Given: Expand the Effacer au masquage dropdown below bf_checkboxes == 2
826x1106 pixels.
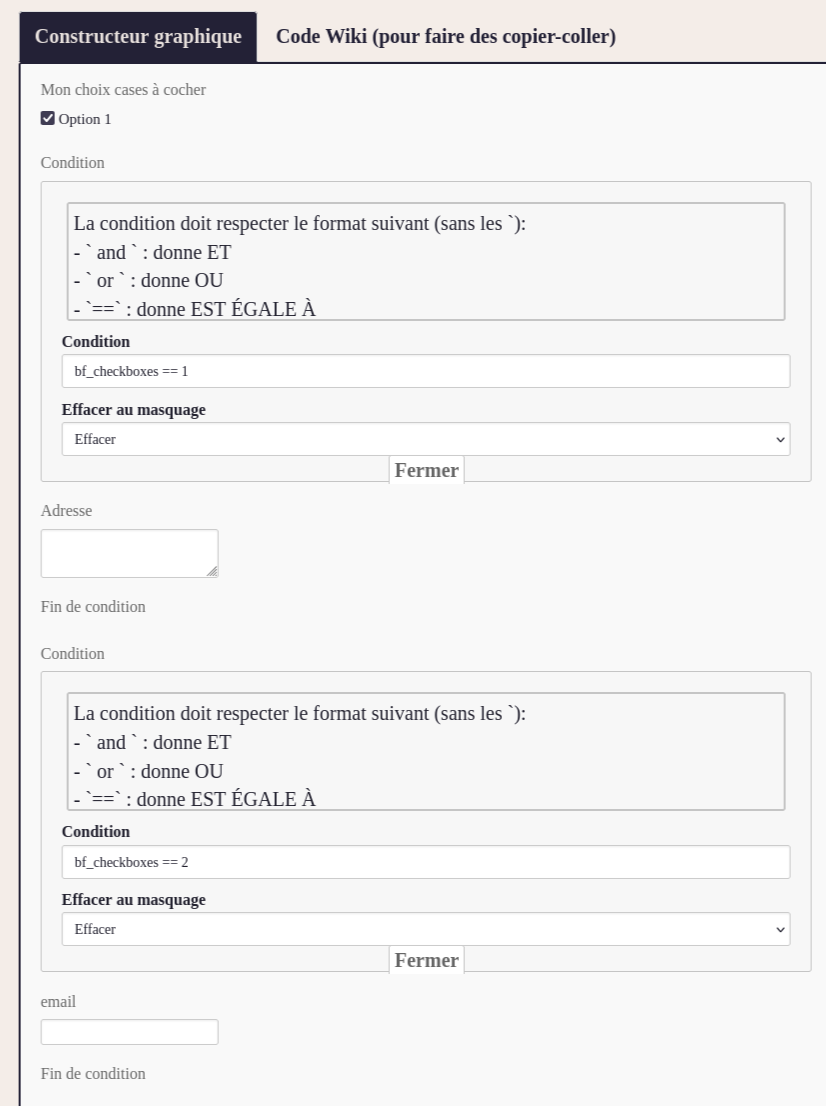Looking at the screenshot, I should (x=426, y=930).
